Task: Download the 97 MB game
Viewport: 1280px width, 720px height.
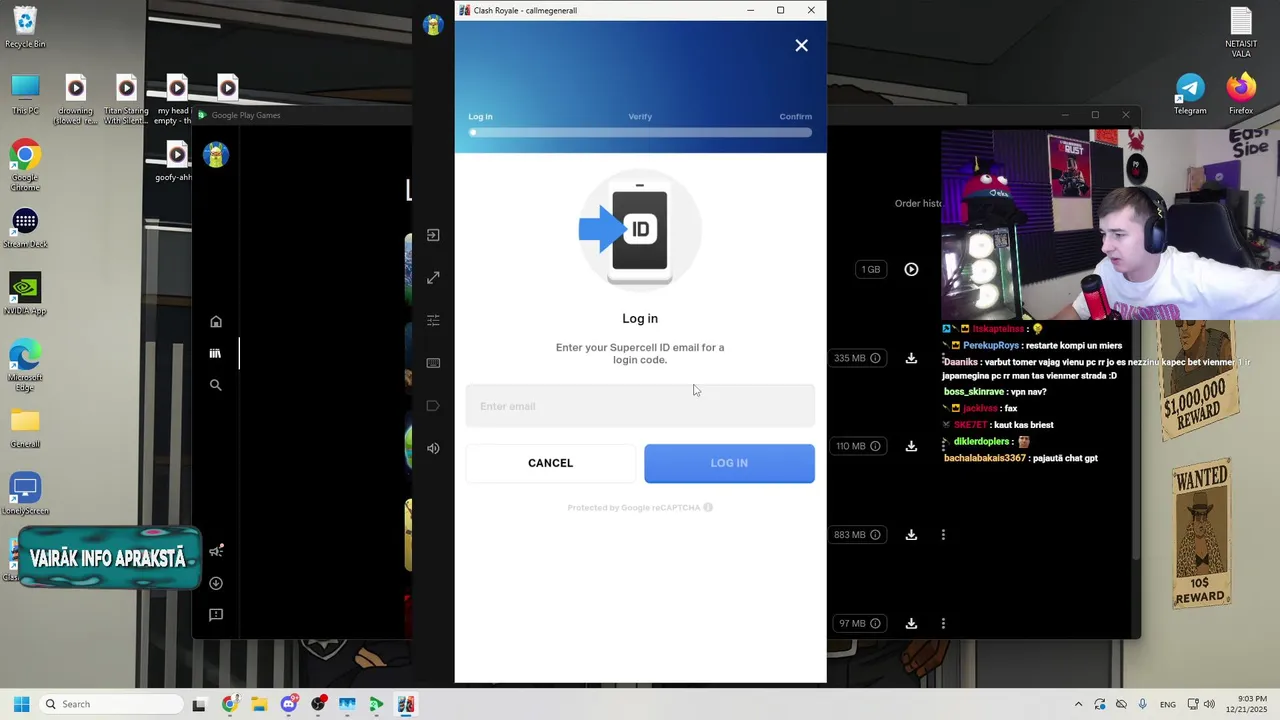Action: click(x=911, y=623)
